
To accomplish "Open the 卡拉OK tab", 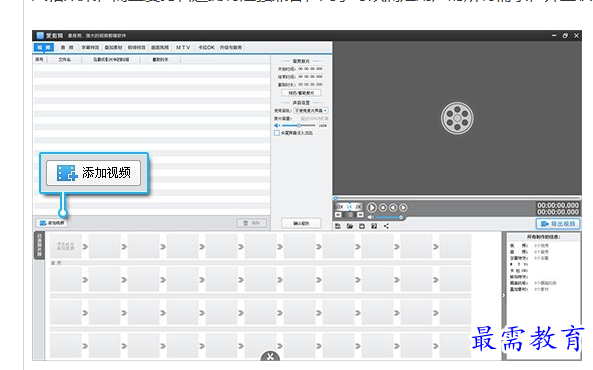I will pyautogui.click(x=206, y=48).
